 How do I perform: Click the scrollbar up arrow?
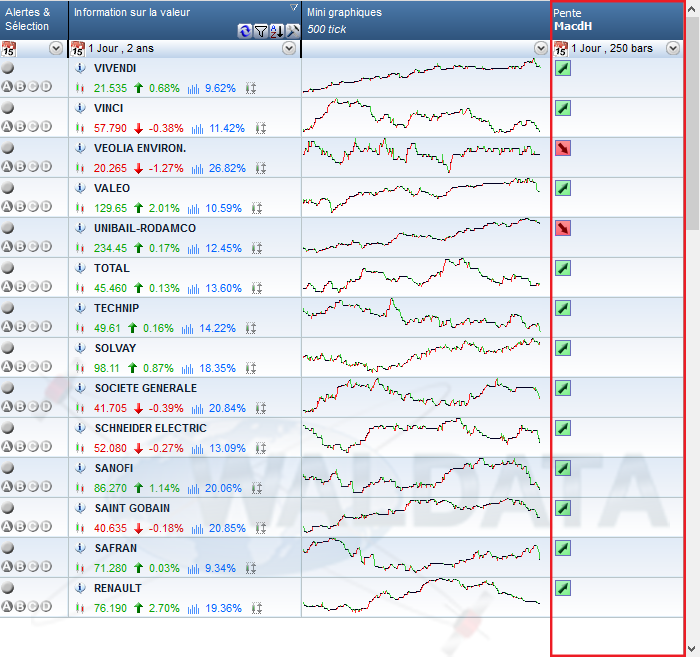click(693, 8)
